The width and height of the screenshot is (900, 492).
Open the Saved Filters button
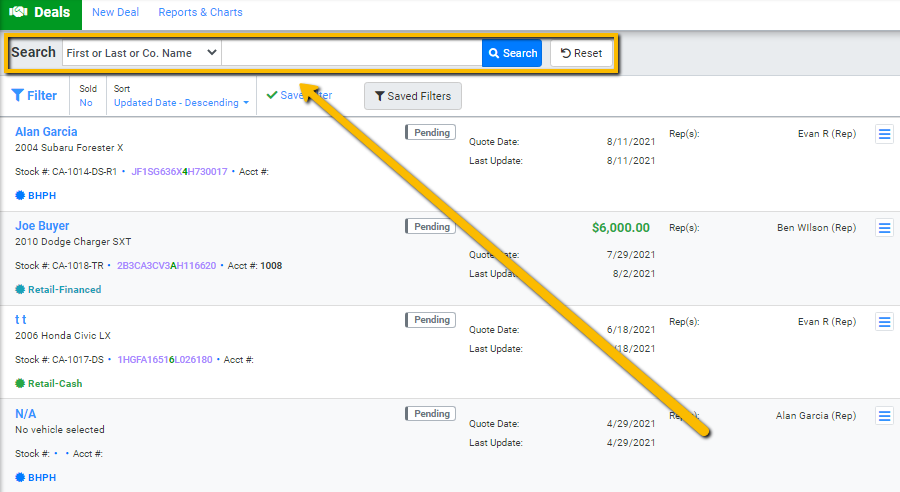[412, 96]
